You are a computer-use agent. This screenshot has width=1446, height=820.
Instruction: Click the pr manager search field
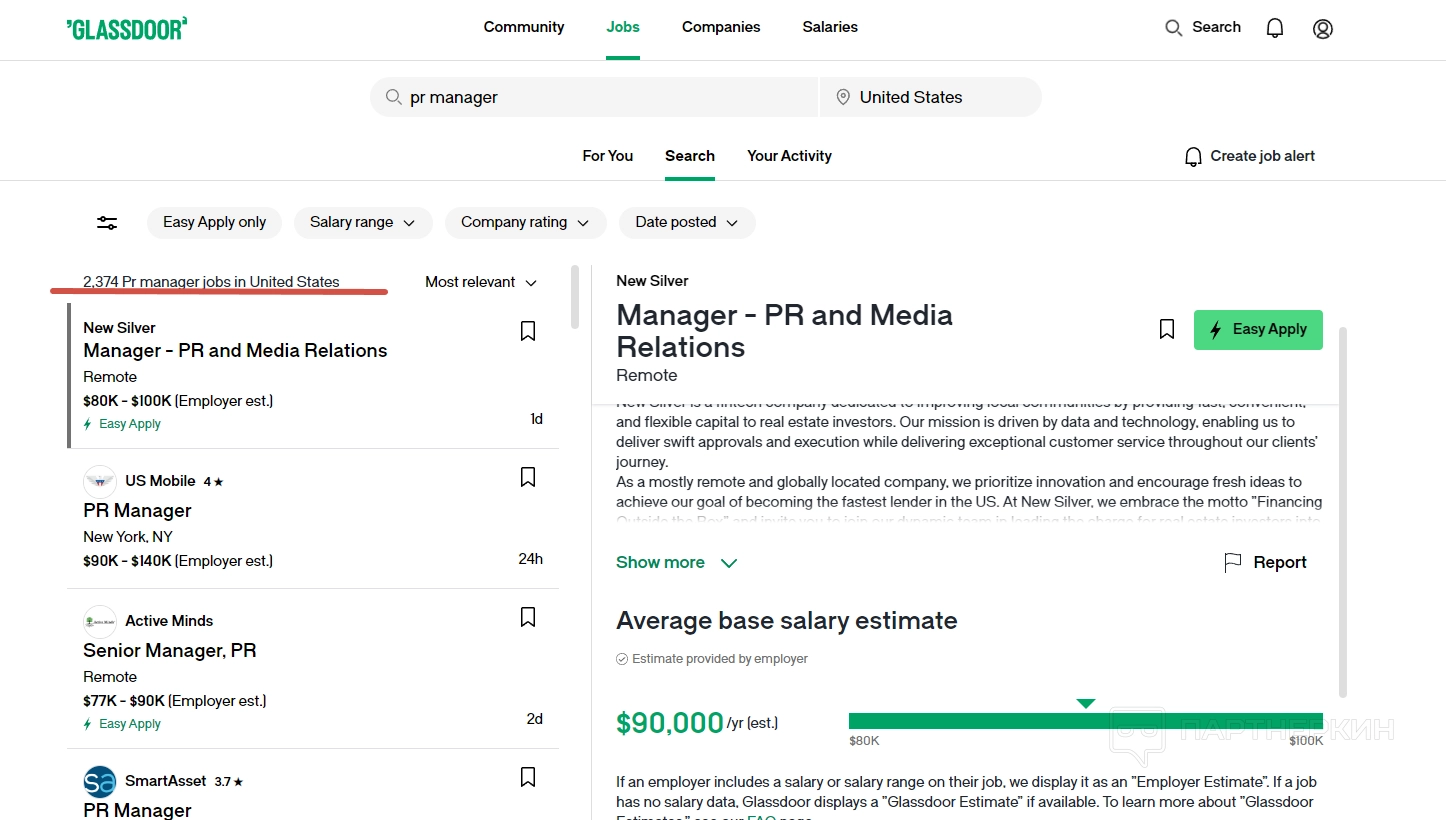click(x=600, y=97)
